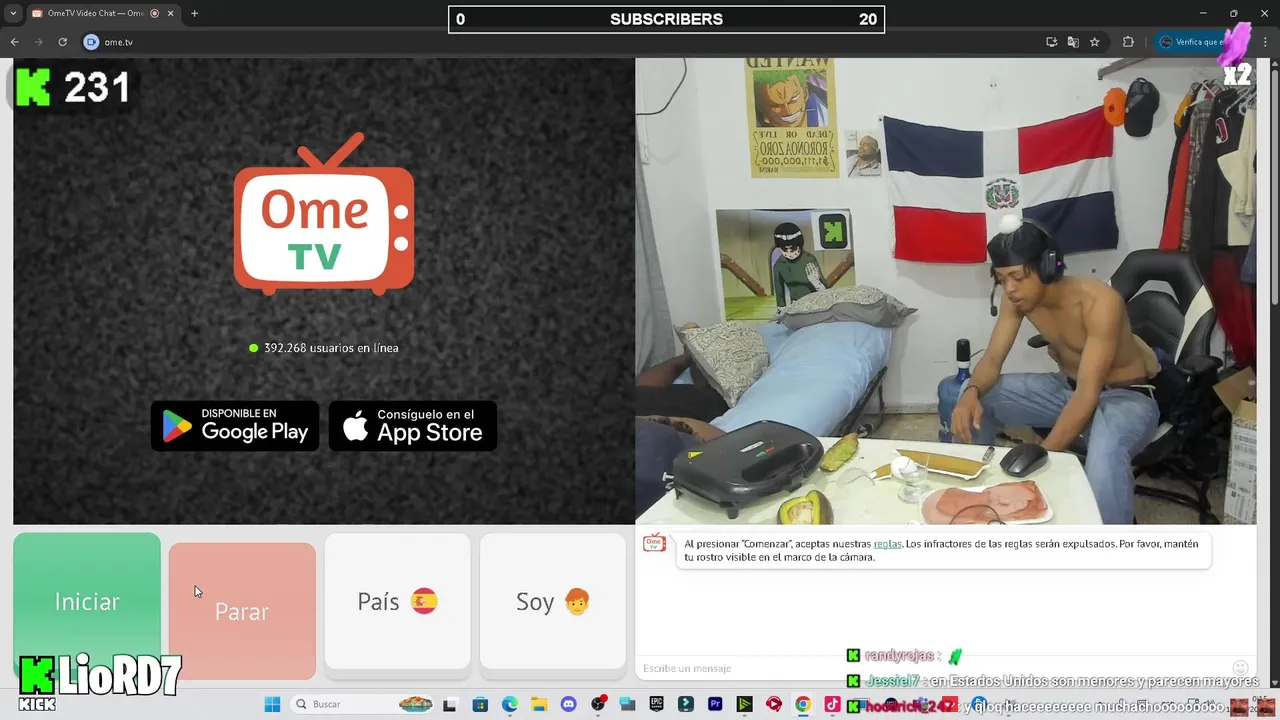1280x720 pixels.
Task: Open the browser extensions puzzle icon
Action: point(1128,42)
